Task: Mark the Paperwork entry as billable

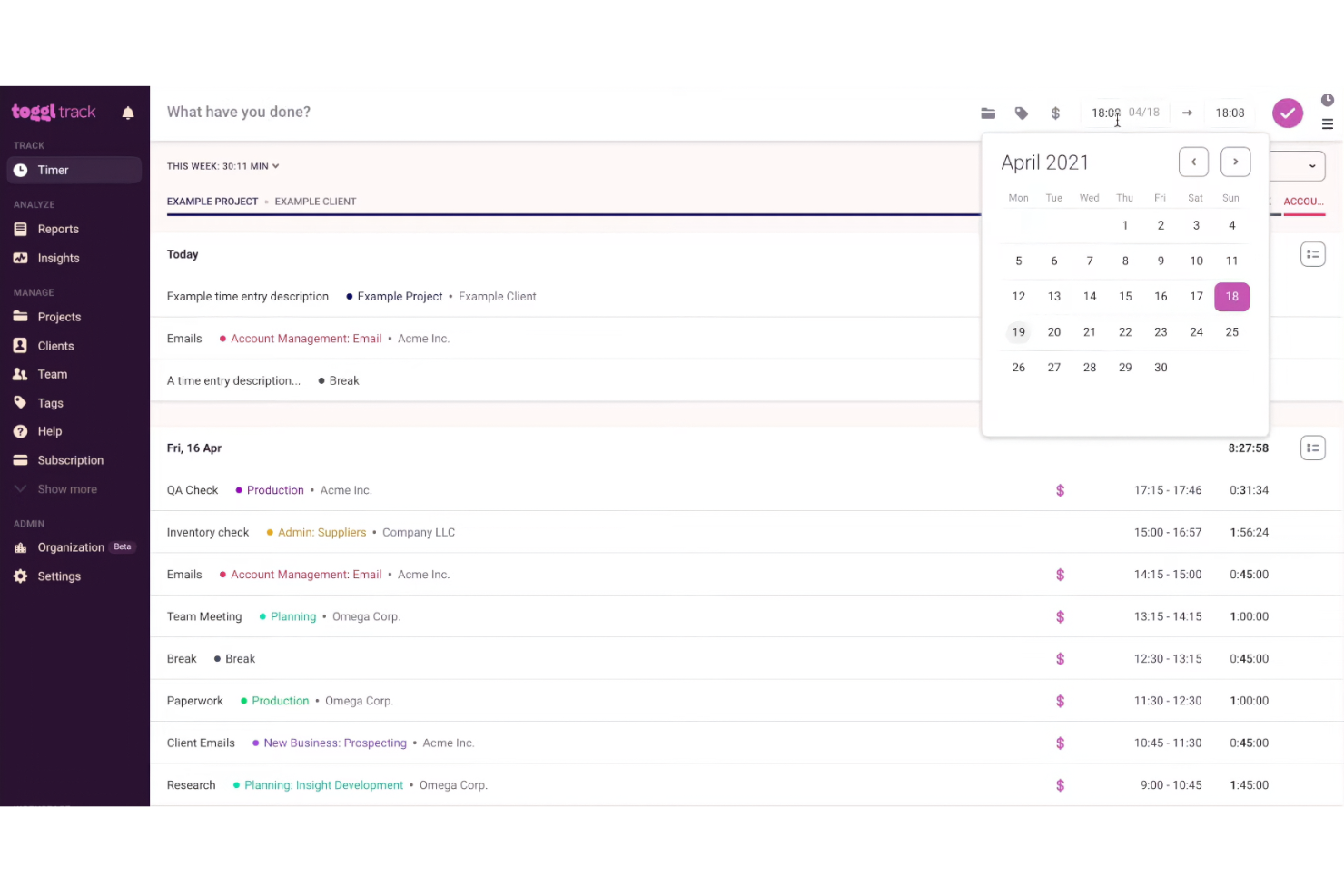Action: pyautogui.click(x=1060, y=701)
